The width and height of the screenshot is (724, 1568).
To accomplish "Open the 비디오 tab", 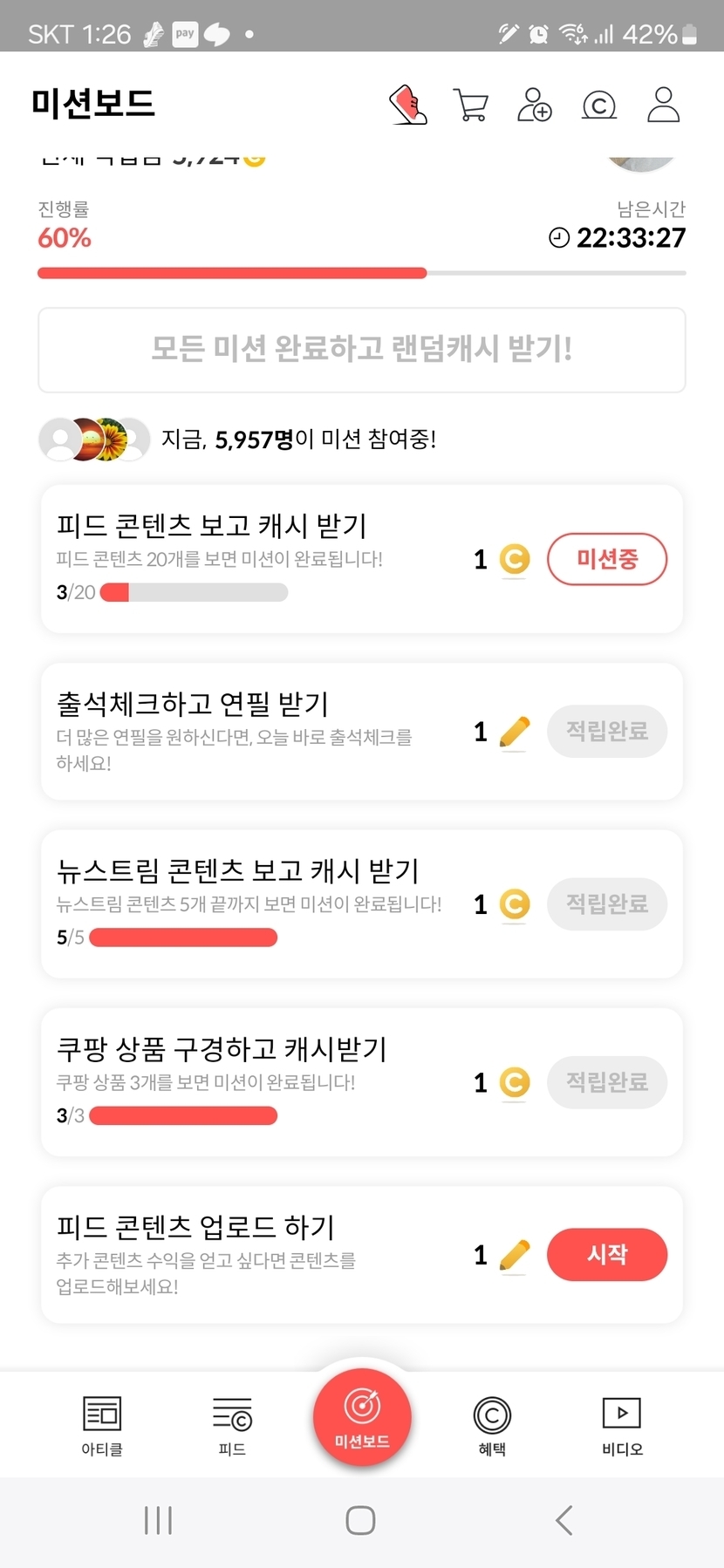I will click(622, 1425).
